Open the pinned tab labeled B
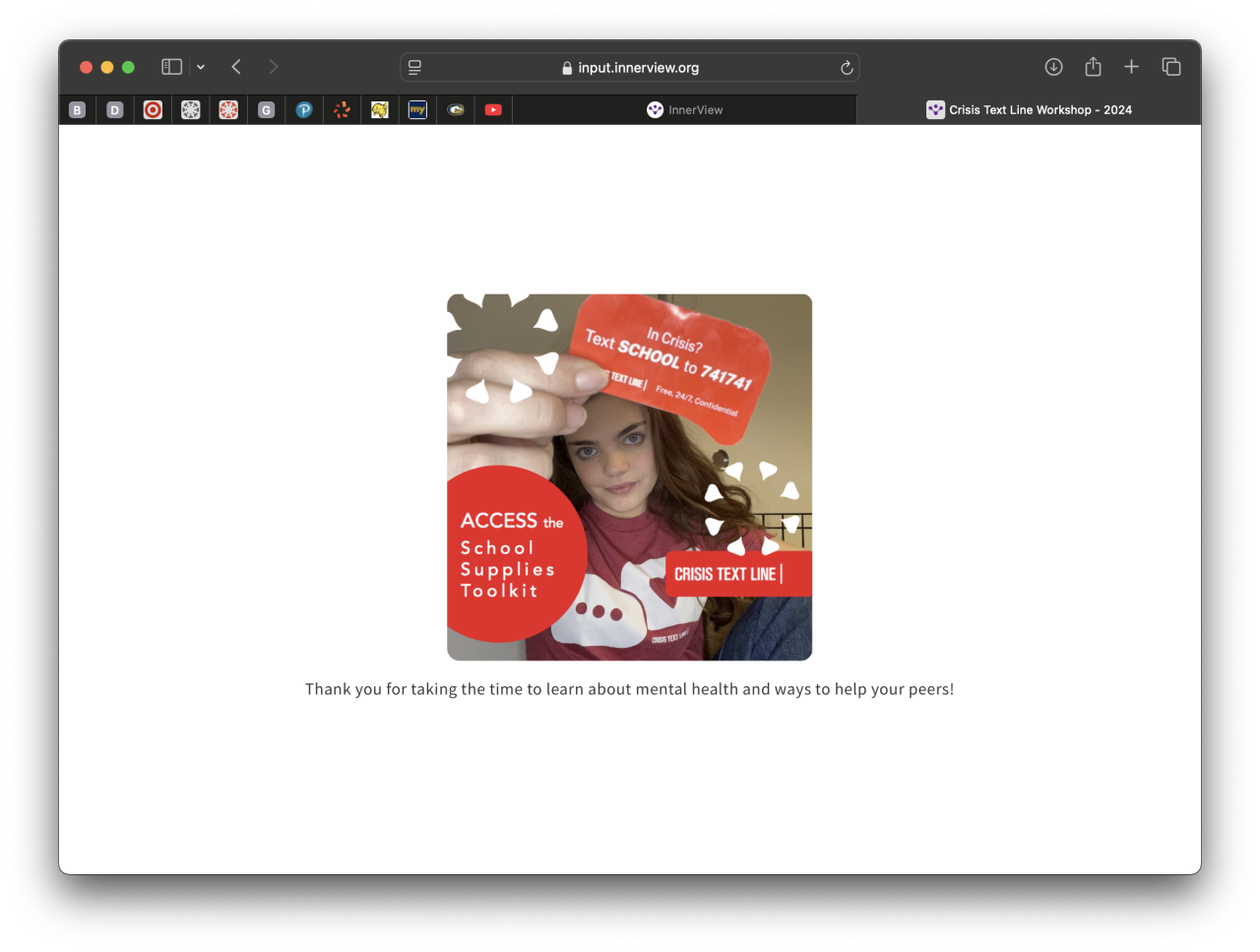The height and width of the screenshot is (952, 1260). (78, 110)
